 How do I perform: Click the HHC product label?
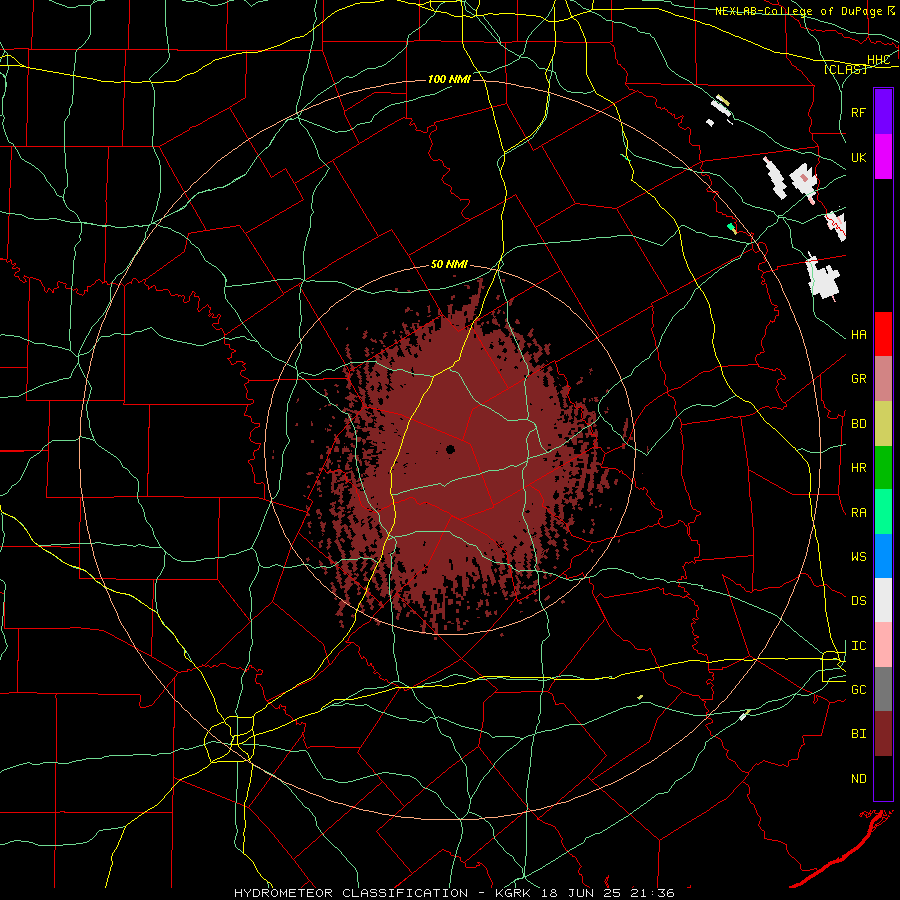pyautogui.click(x=878, y=60)
